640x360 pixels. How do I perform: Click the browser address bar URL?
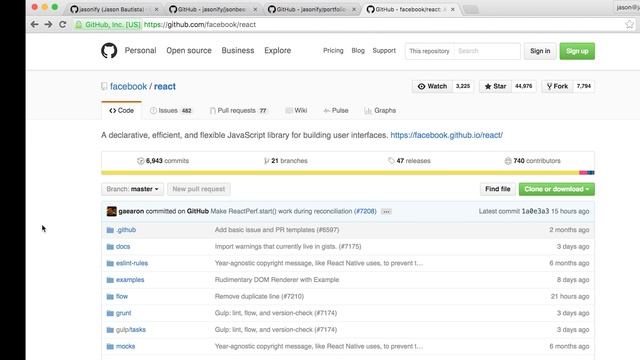tap(200, 24)
